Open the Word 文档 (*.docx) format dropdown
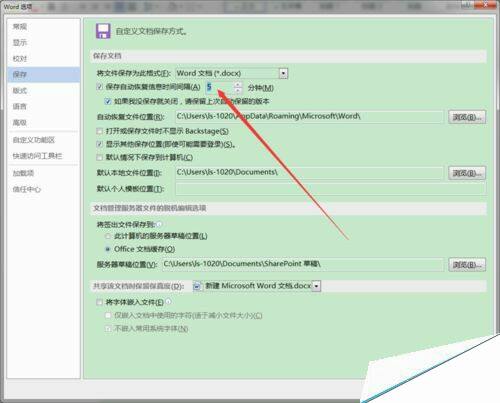This screenshot has height=403, width=500. pos(283,73)
